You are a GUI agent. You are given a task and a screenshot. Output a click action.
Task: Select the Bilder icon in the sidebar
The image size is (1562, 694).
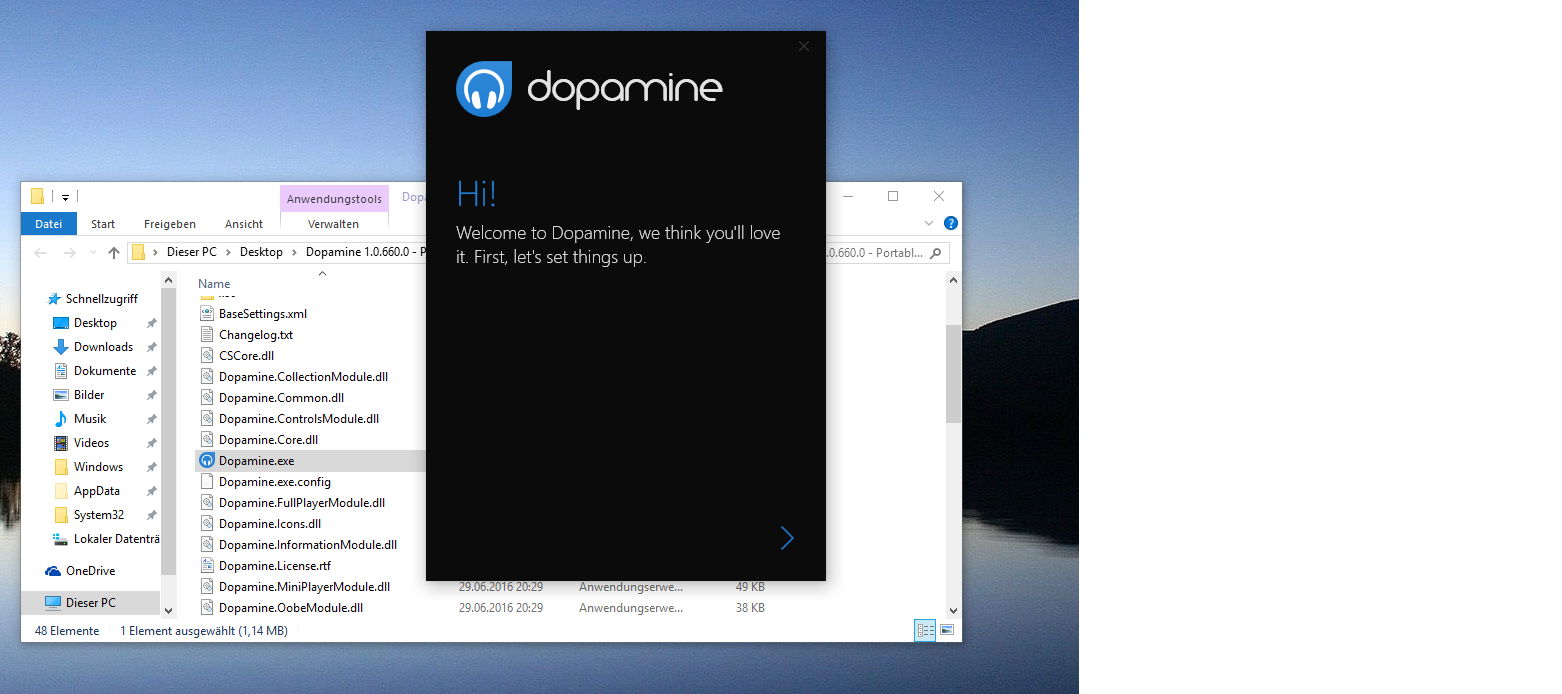click(60, 395)
